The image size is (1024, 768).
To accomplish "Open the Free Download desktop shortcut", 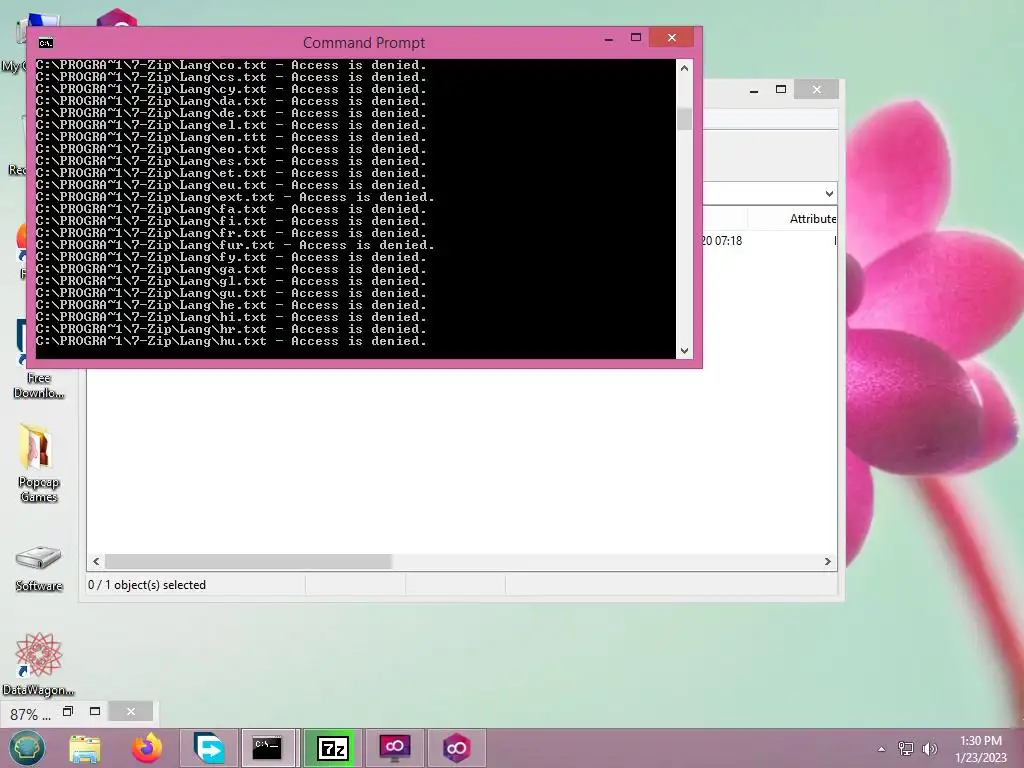I will coord(38,358).
